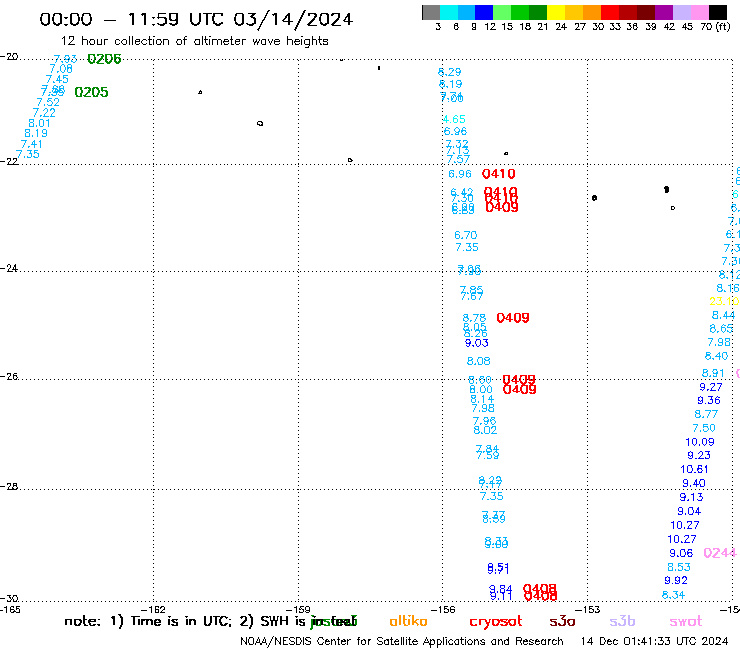The width and height of the screenshot is (740, 650).
Task: Click the wave height value 7.45
Action: pyautogui.click(x=57, y=79)
